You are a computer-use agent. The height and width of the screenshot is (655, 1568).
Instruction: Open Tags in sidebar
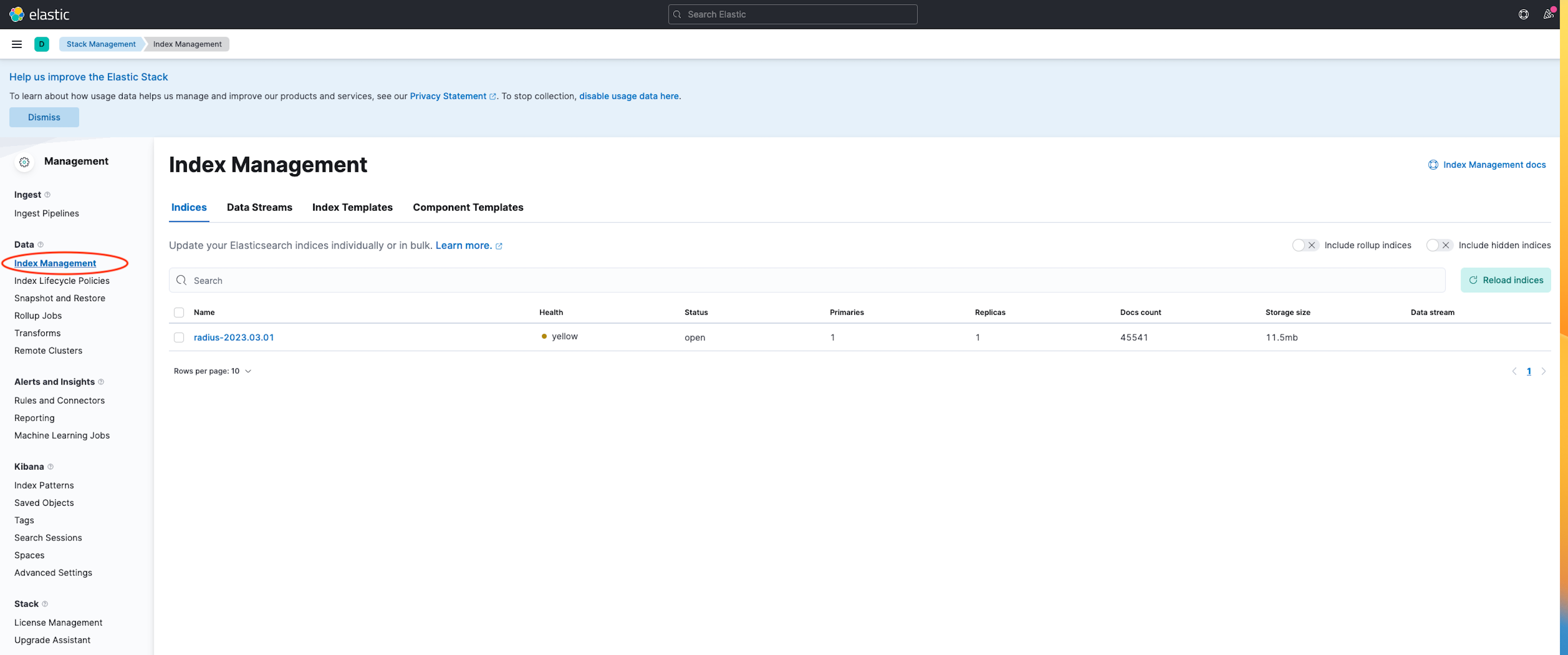click(24, 521)
